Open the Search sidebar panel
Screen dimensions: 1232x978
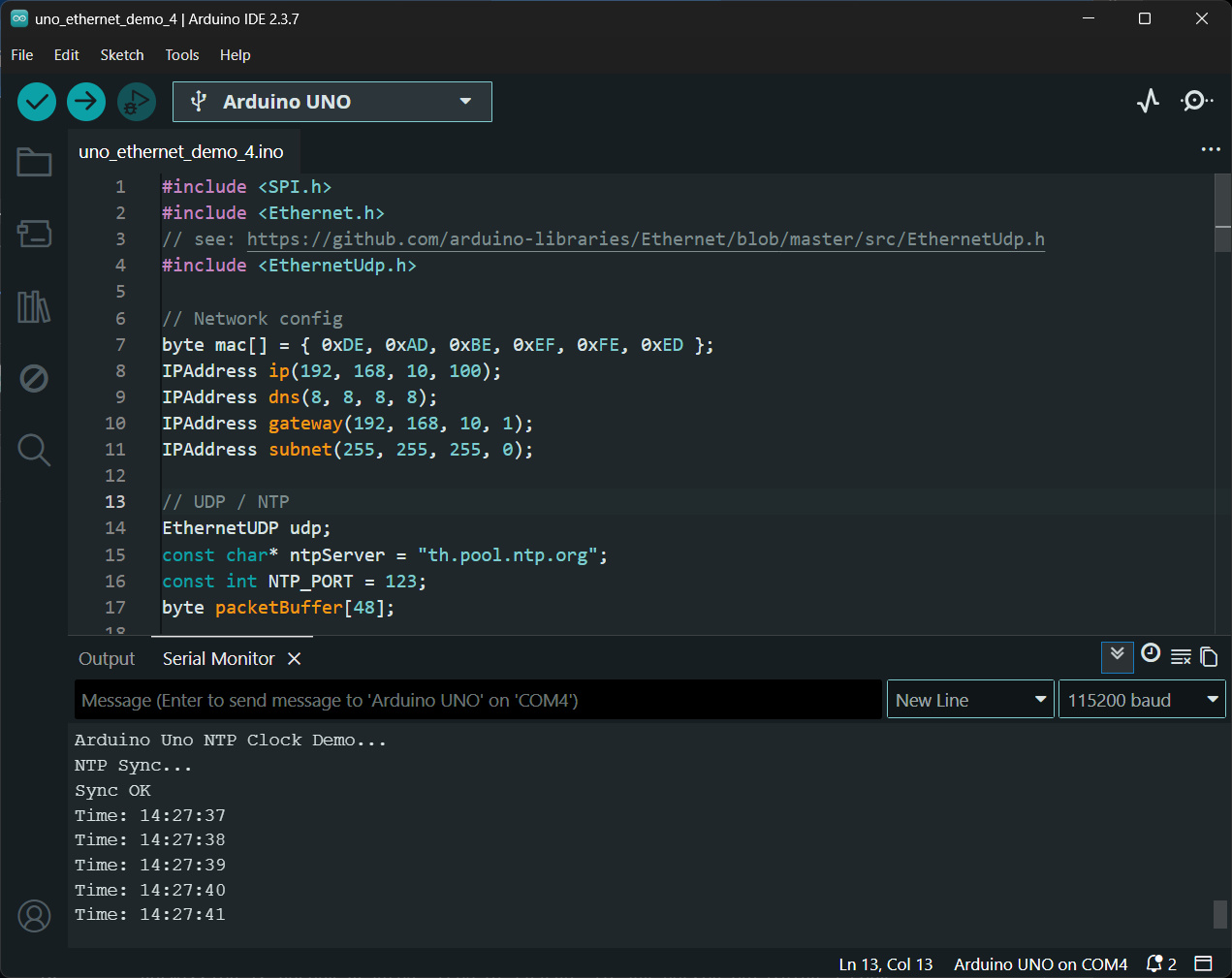point(34,450)
